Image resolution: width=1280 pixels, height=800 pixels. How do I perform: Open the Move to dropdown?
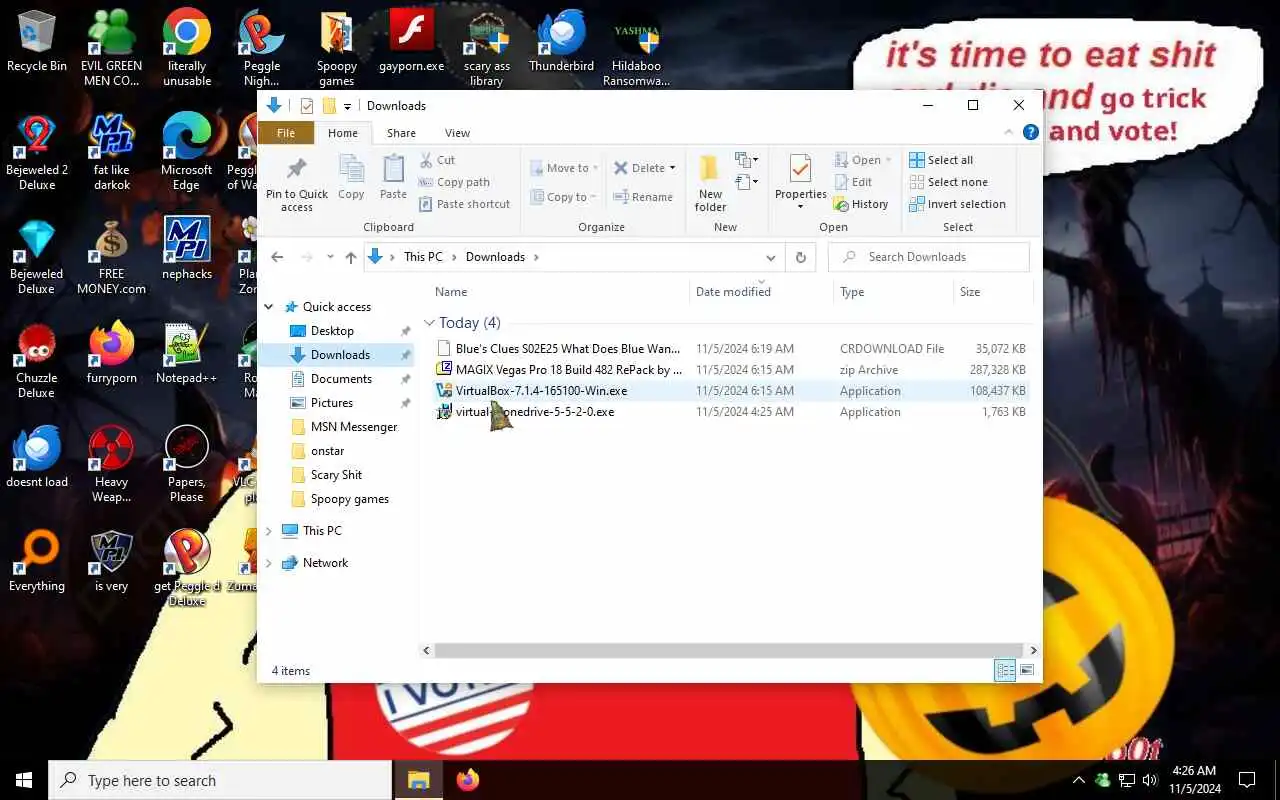point(564,168)
